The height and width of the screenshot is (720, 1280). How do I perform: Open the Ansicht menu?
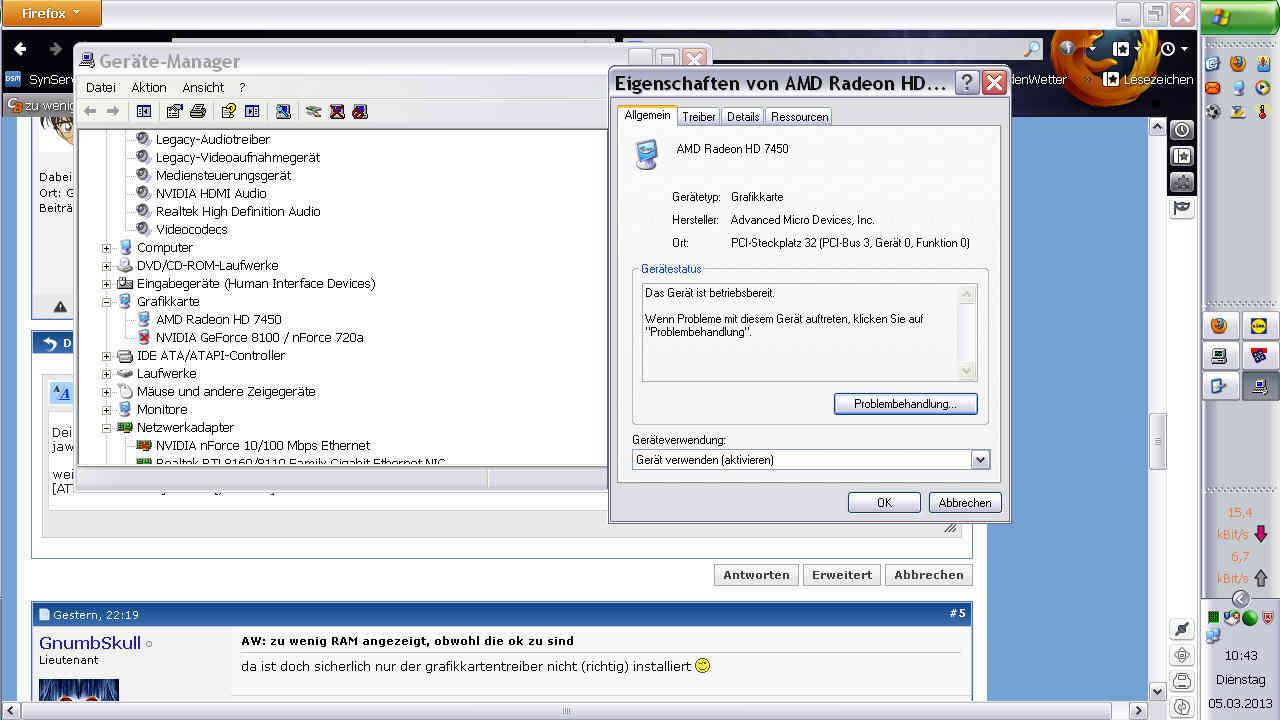203,88
